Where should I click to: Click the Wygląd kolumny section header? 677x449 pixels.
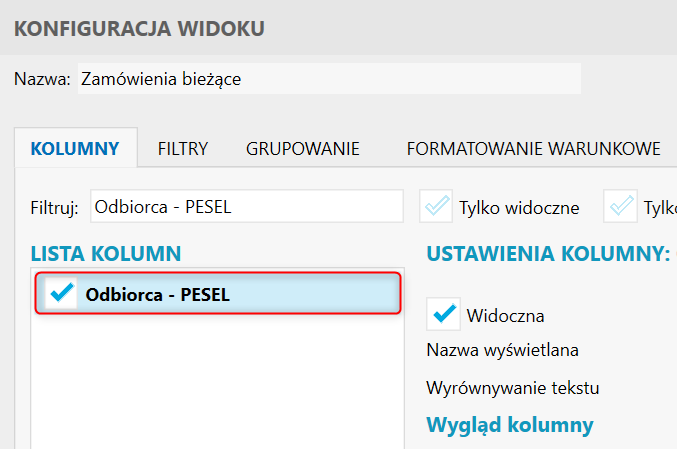pyautogui.click(x=510, y=424)
